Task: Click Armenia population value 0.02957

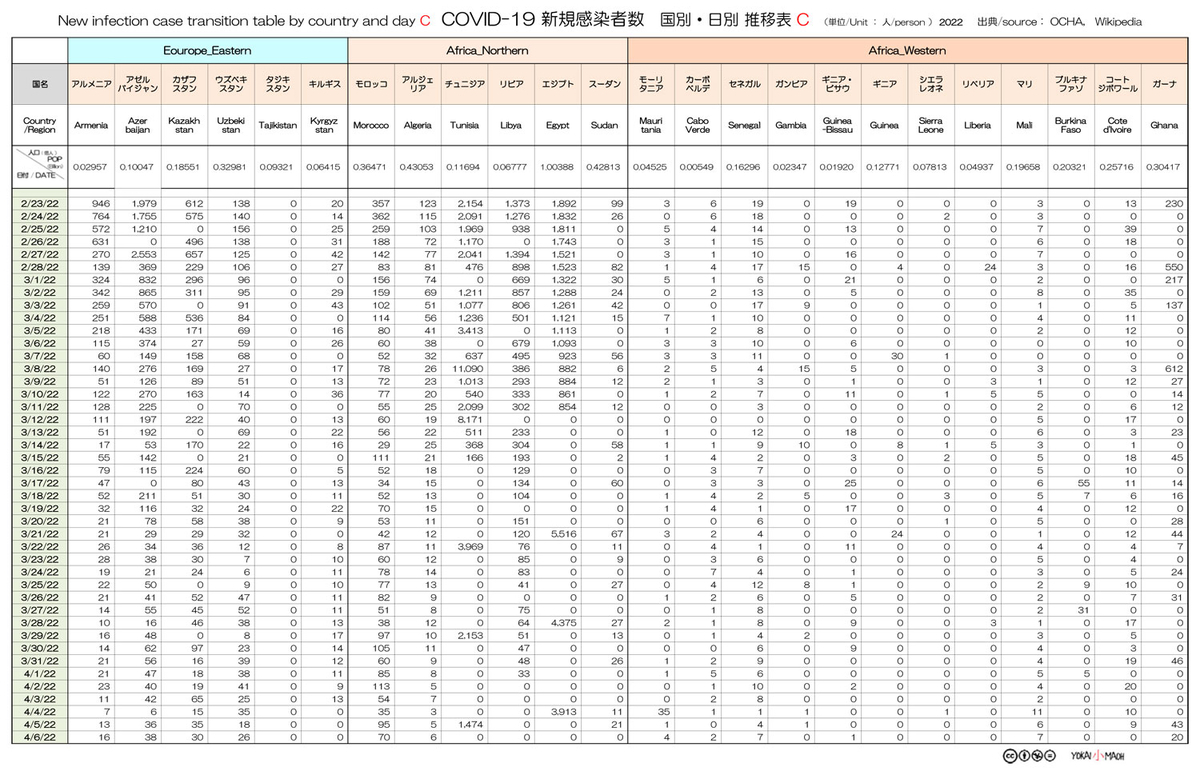Action: pos(92,166)
